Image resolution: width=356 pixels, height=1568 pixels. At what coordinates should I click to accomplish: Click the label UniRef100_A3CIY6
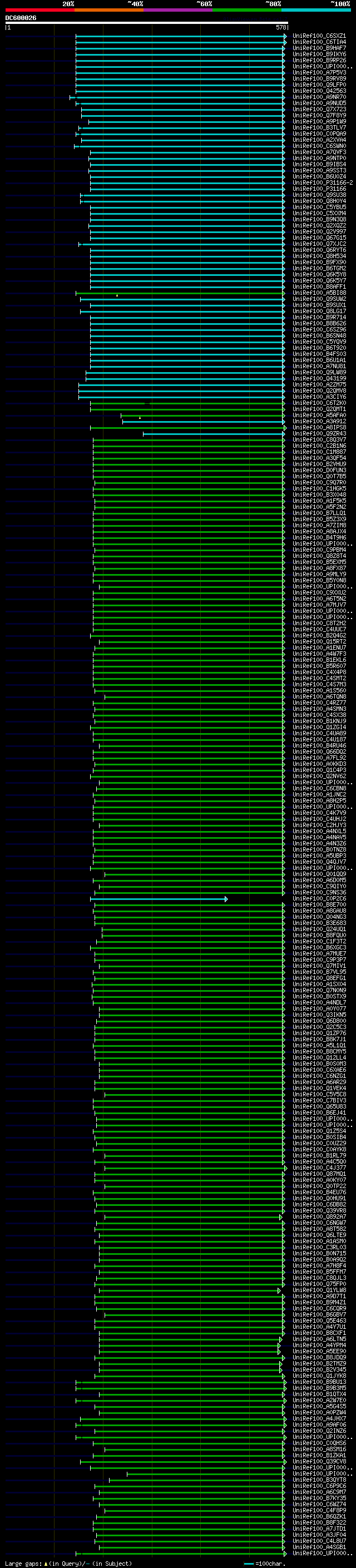319,397
